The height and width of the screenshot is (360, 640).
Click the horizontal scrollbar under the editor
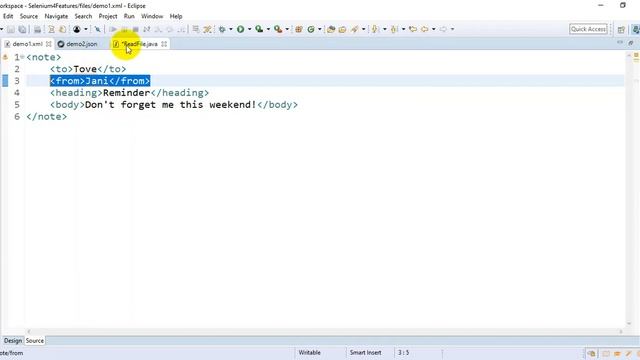324,331
